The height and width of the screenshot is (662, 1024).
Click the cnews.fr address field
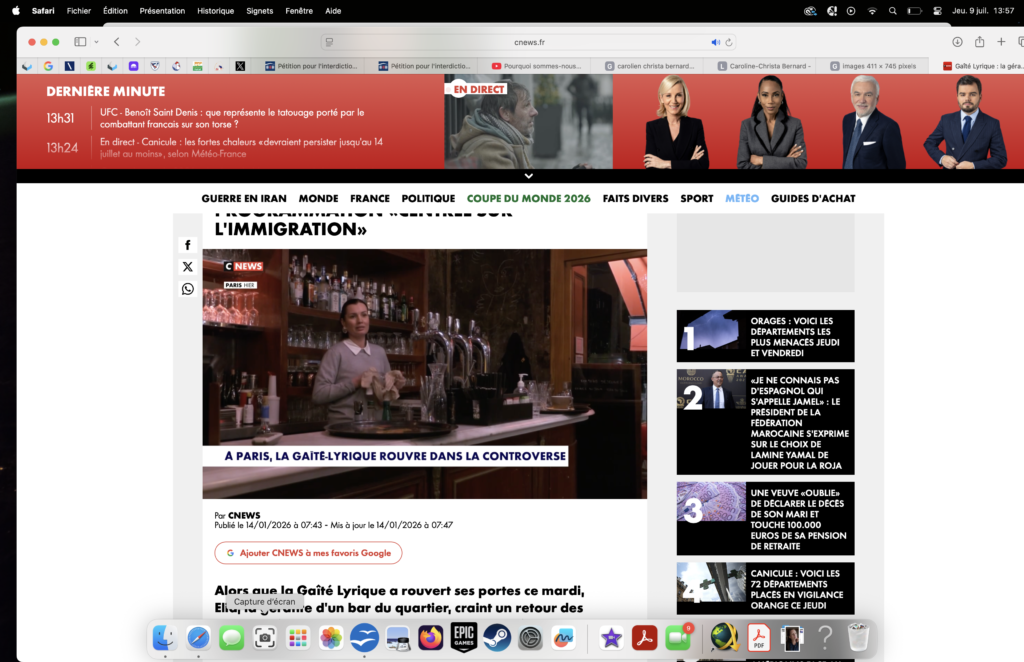pos(529,42)
